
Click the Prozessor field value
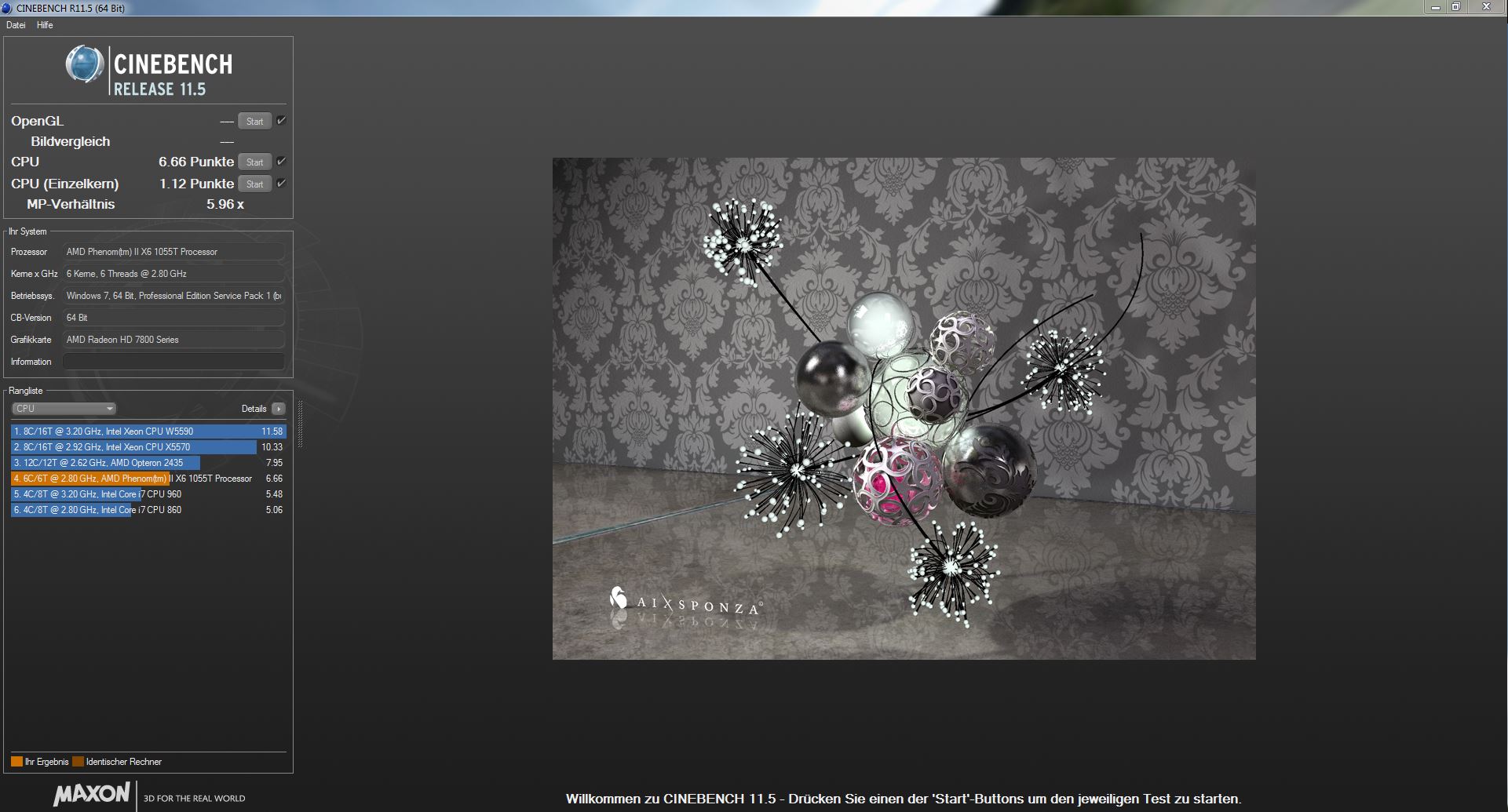(173, 252)
